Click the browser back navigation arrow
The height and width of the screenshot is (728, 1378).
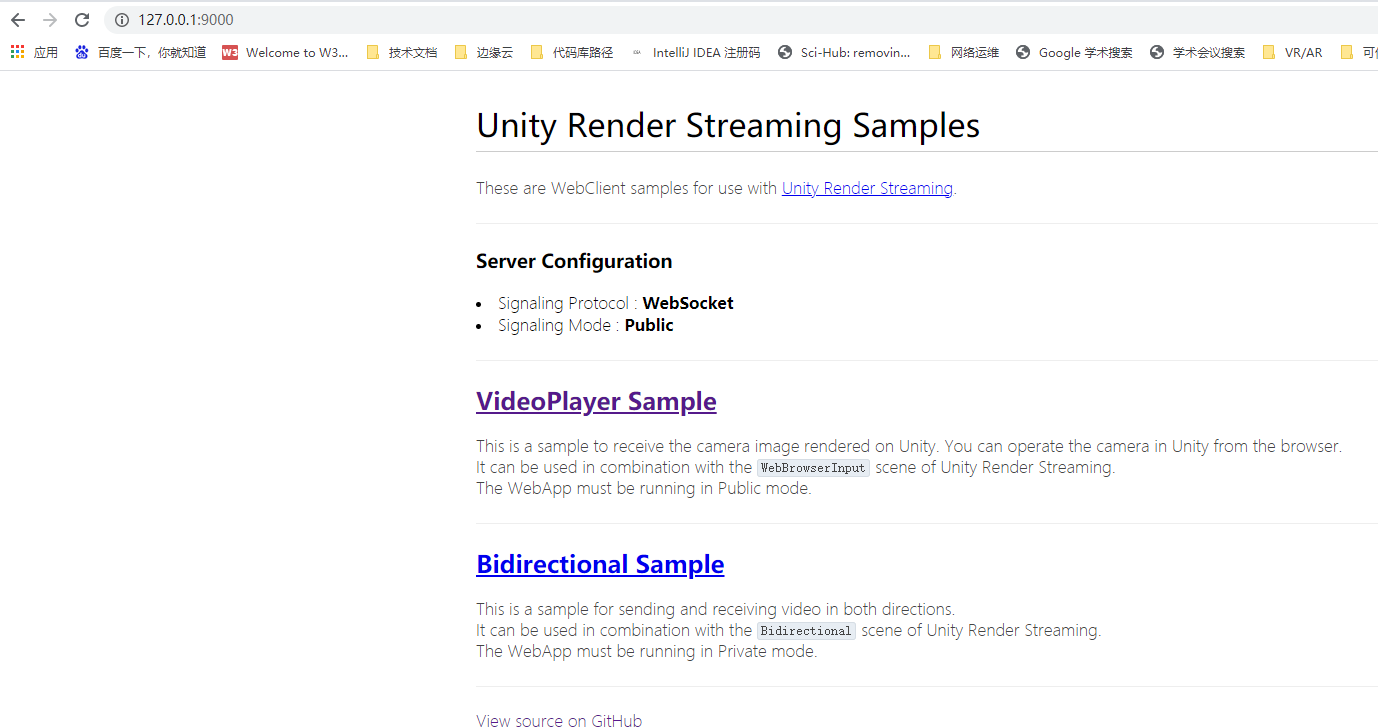(18, 19)
